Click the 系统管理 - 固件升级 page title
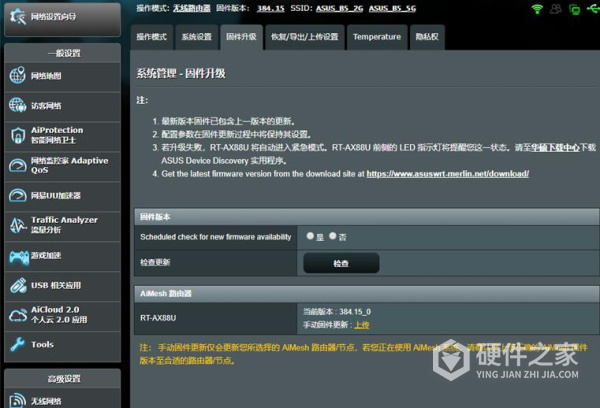Screen dimensions: 600x408 (x=181, y=73)
